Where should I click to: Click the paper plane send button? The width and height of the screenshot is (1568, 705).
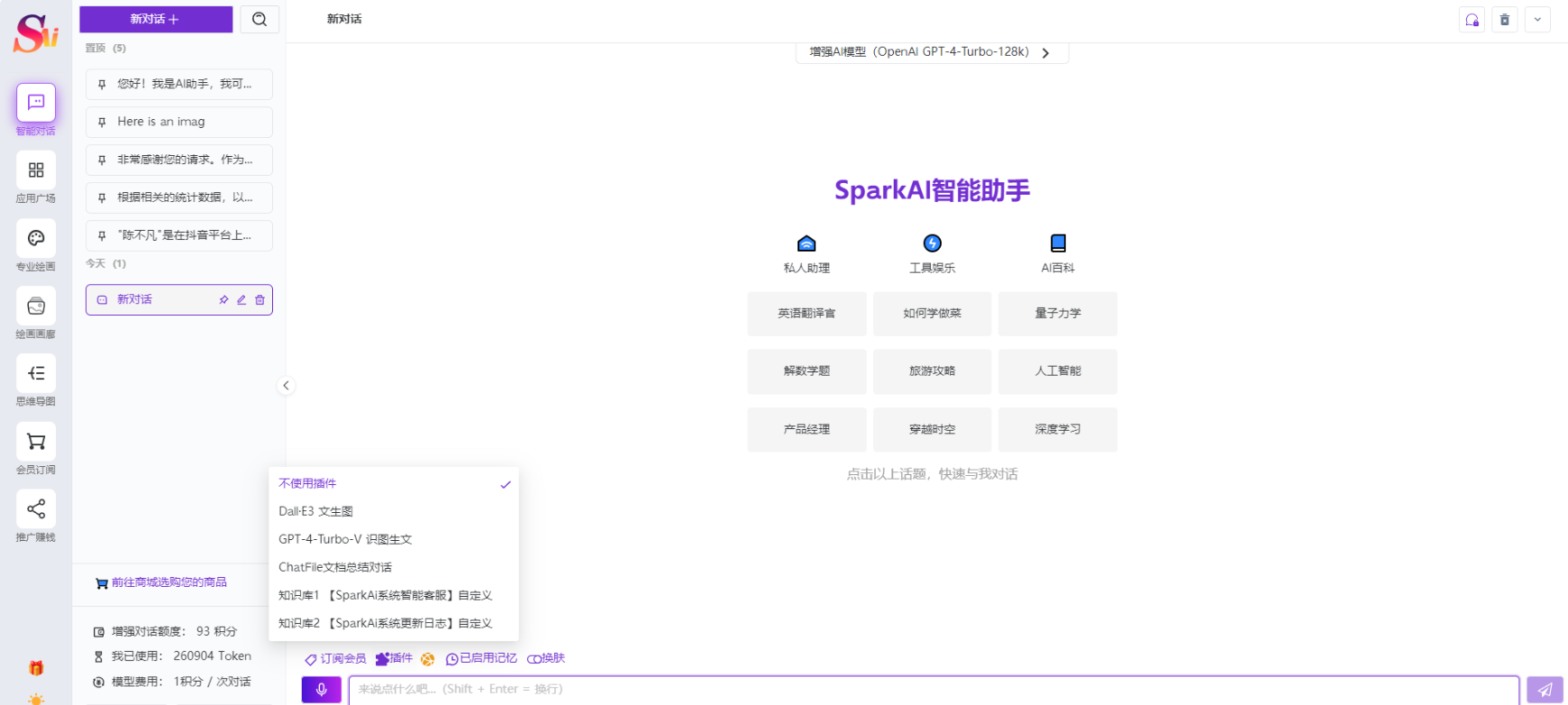tap(1545, 690)
